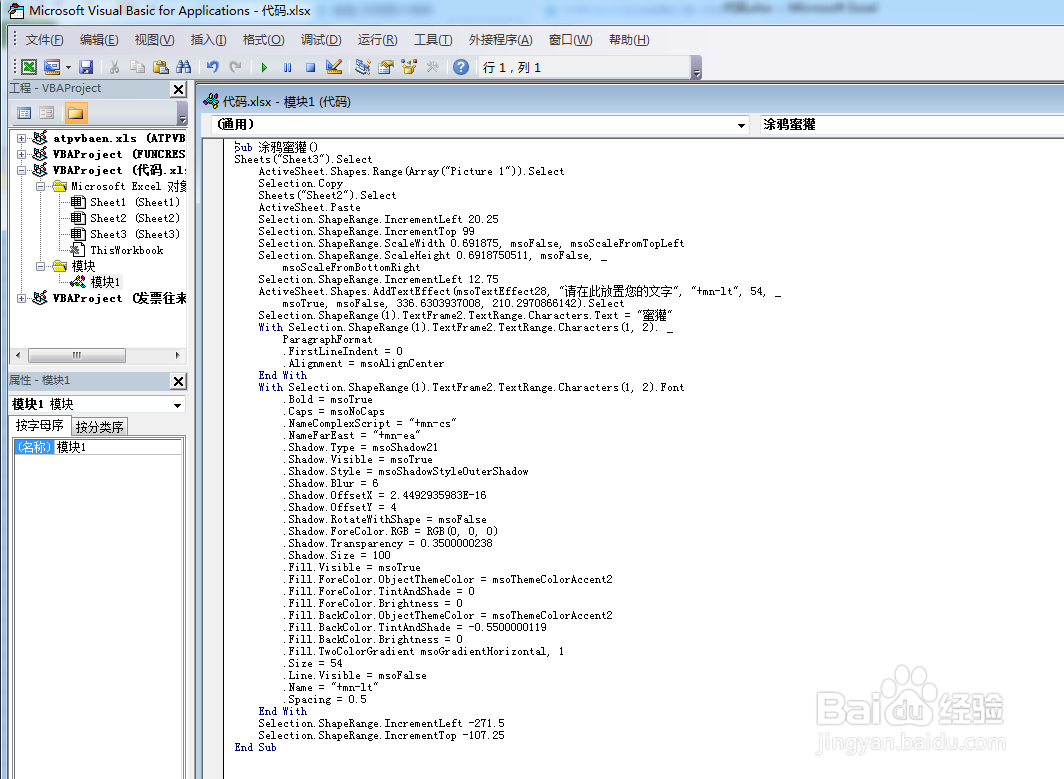The image size is (1064, 779).
Task: Open Properties Window toolbar icon
Action: pyautogui.click(x=386, y=67)
